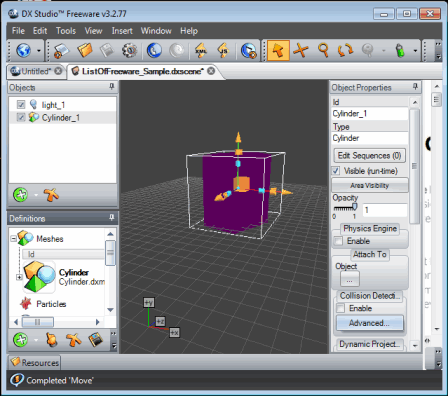Click the Advanced... button
The width and height of the screenshot is (448, 396).
[370, 323]
